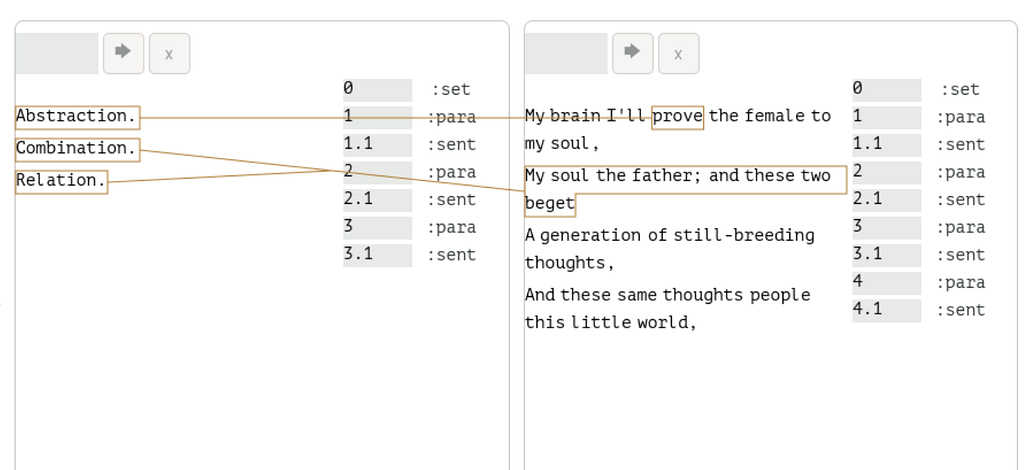Select index 3.1 in the left panel
Screen dimensions: 1024x470
pyautogui.click(x=377, y=255)
